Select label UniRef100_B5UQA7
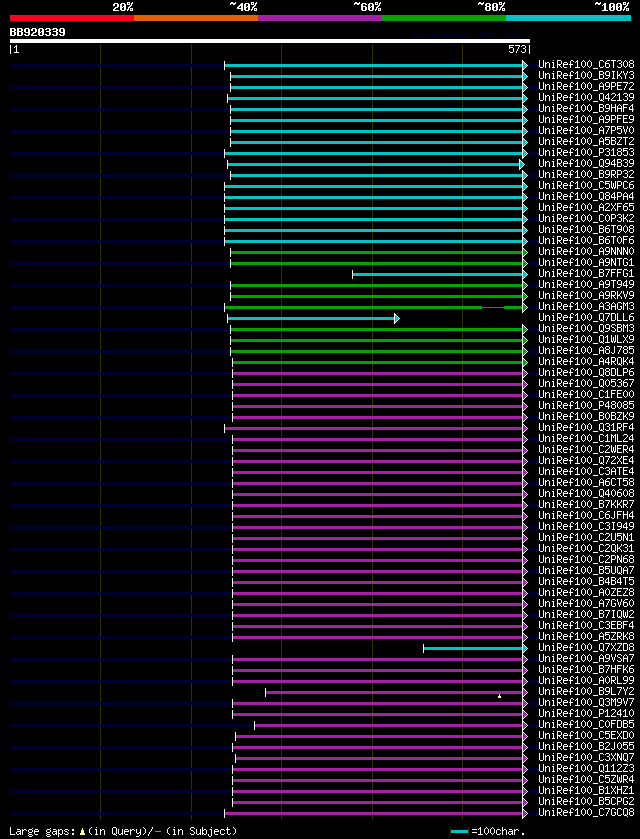Image resolution: width=640 pixels, height=839 pixels. [586, 570]
